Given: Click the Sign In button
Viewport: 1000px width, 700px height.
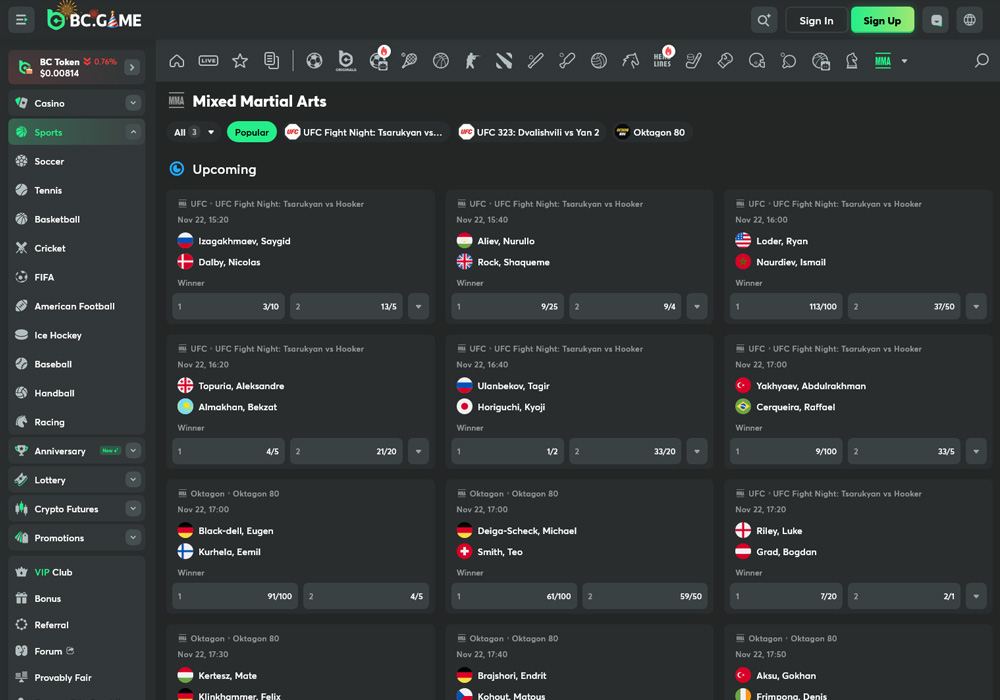Looking at the screenshot, I should (x=816, y=20).
